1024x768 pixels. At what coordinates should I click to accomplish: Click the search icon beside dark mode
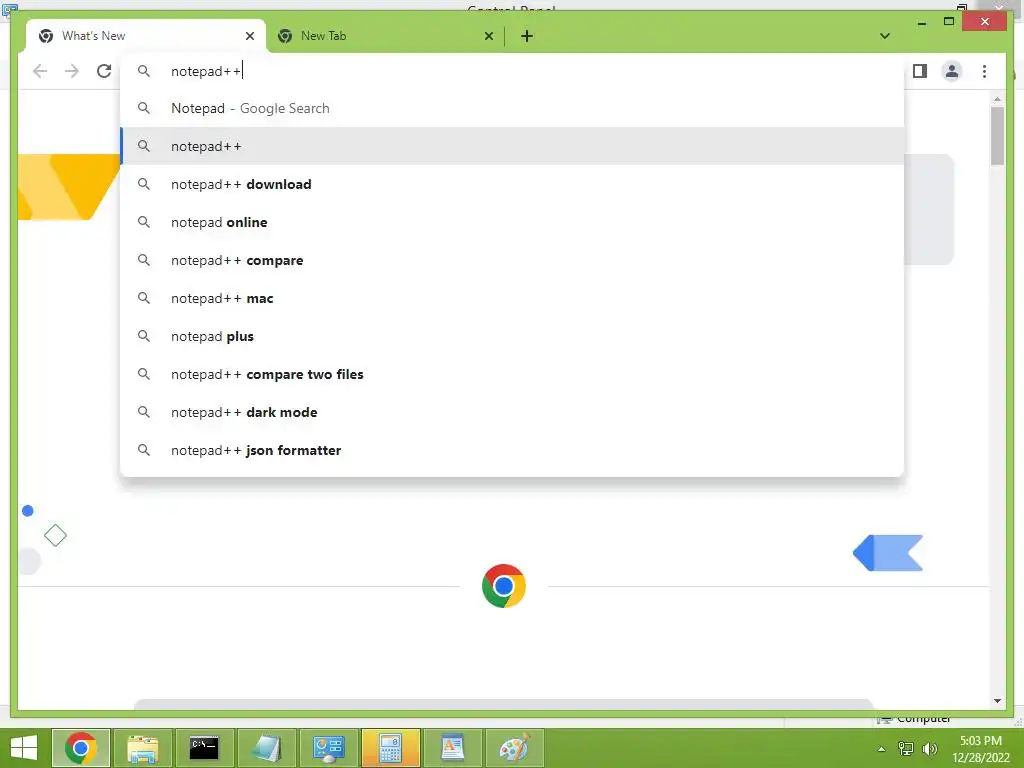(x=144, y=412)
